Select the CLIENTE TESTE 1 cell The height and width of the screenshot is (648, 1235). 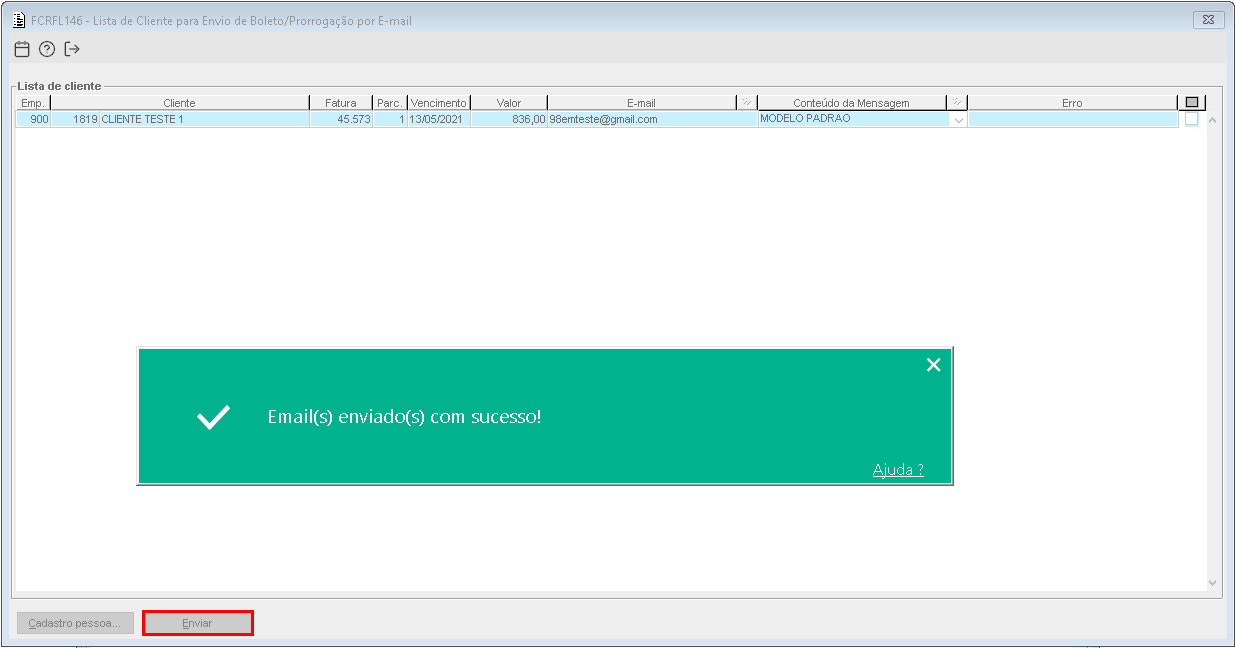tap(204, 119)
